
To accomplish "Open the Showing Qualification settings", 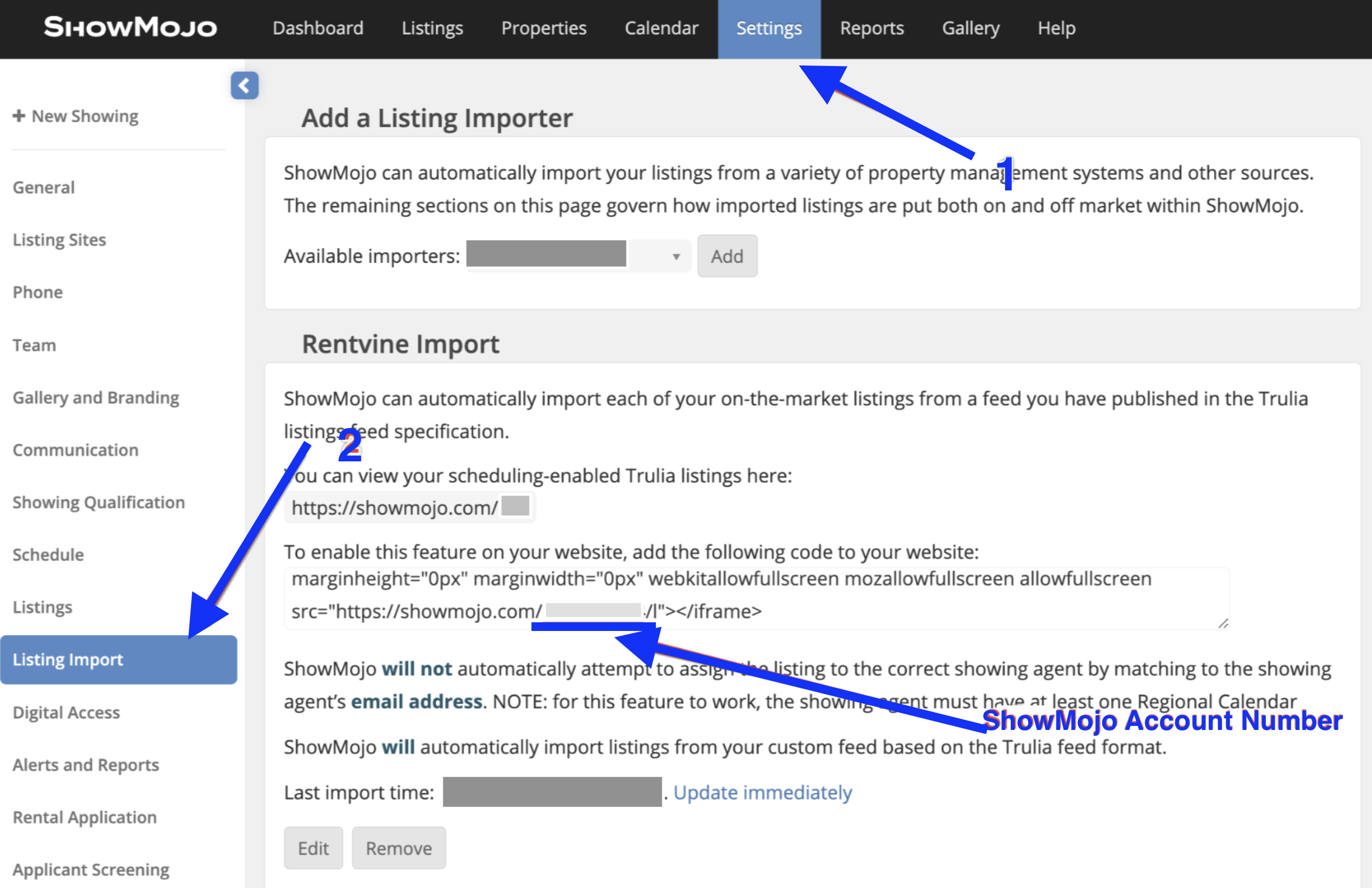I will tap(99, 502).
